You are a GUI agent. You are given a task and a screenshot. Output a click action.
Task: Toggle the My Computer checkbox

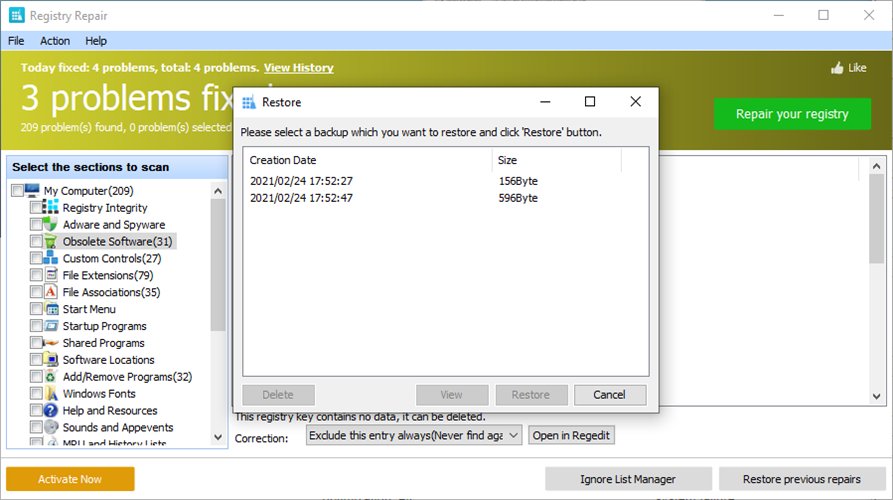(x=18, y=190)
